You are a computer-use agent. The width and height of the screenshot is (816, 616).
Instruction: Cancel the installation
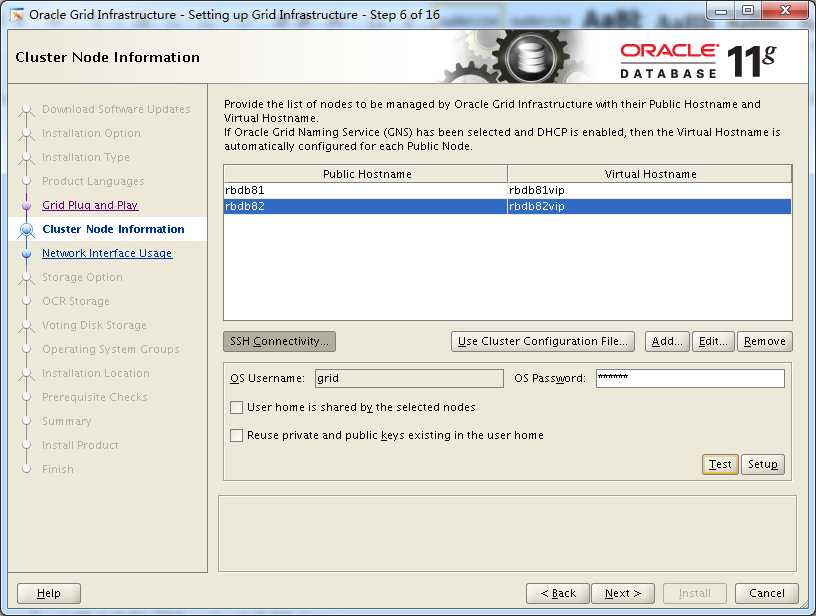pos(767,593)
